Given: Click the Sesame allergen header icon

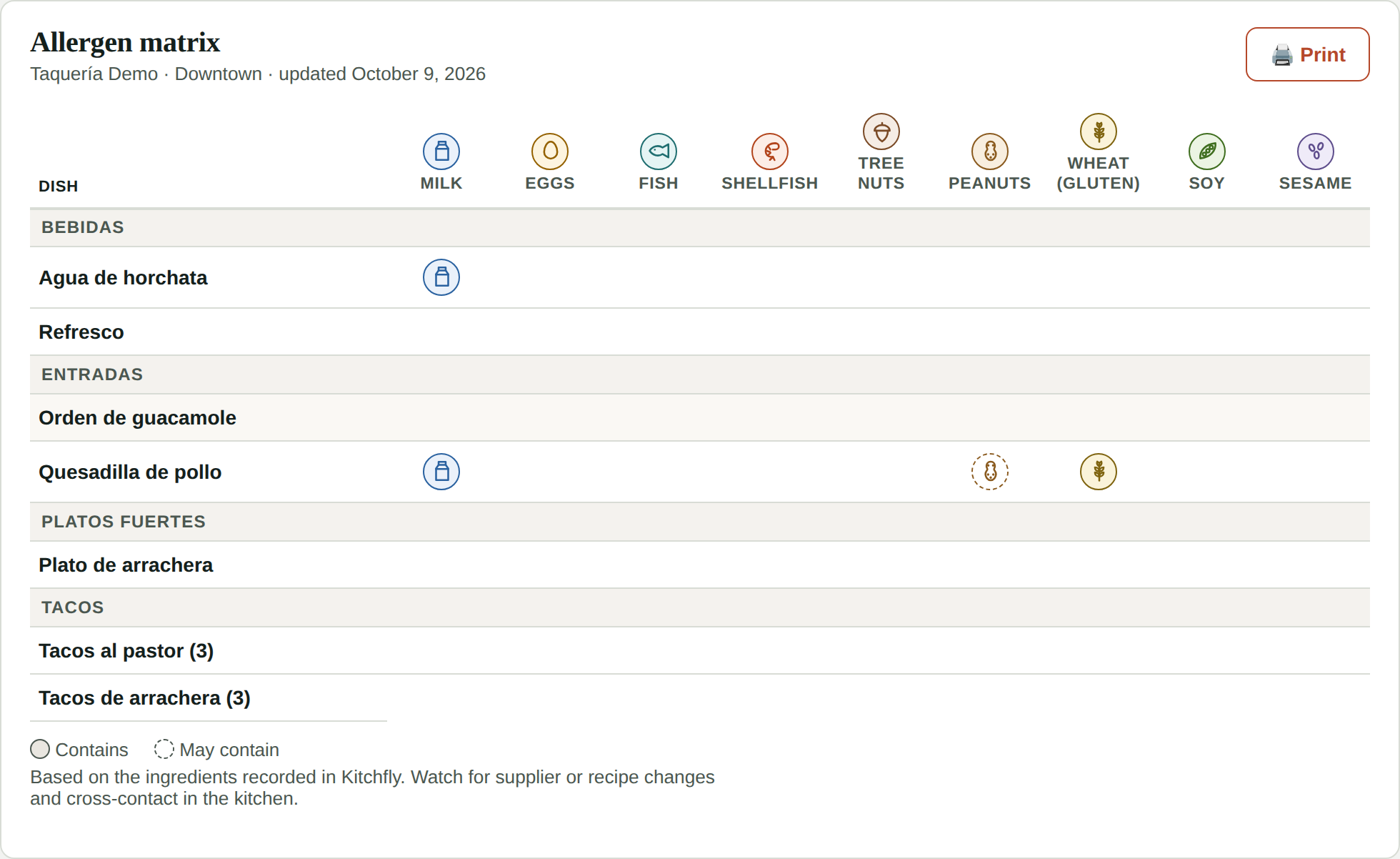Looking at the screenshot, I should pyautogui.click(x=1316, y=152).
